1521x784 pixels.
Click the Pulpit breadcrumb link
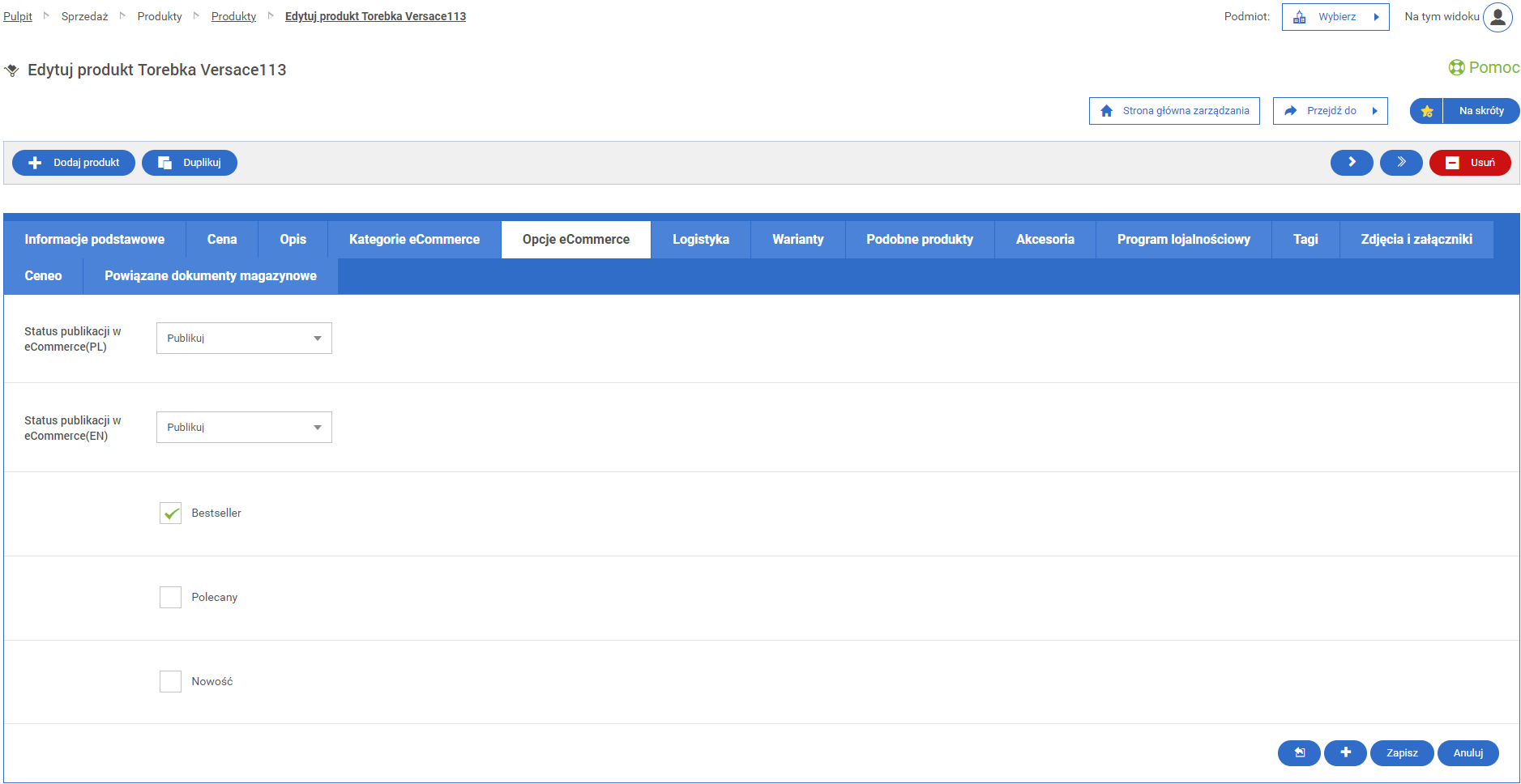point(18,16)
